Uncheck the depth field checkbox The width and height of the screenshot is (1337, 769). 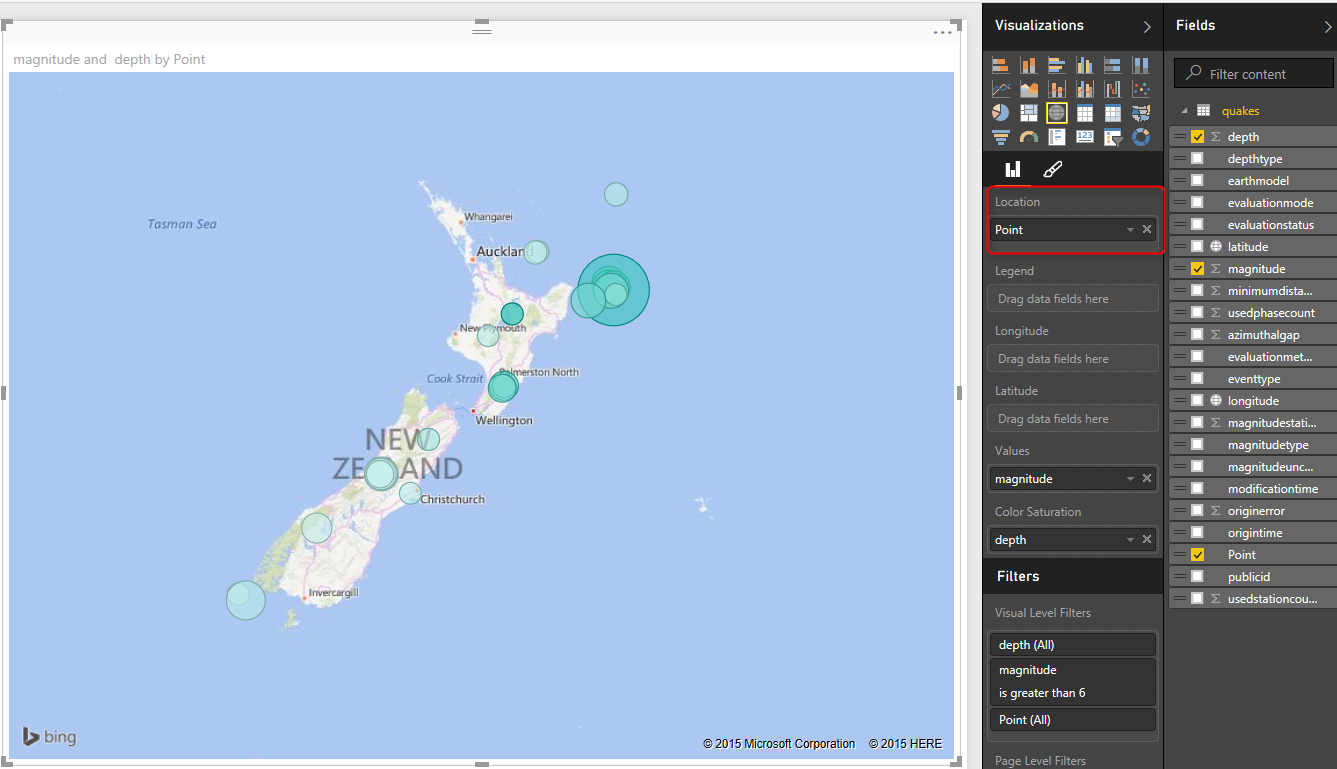click(x=1197, y=137)
